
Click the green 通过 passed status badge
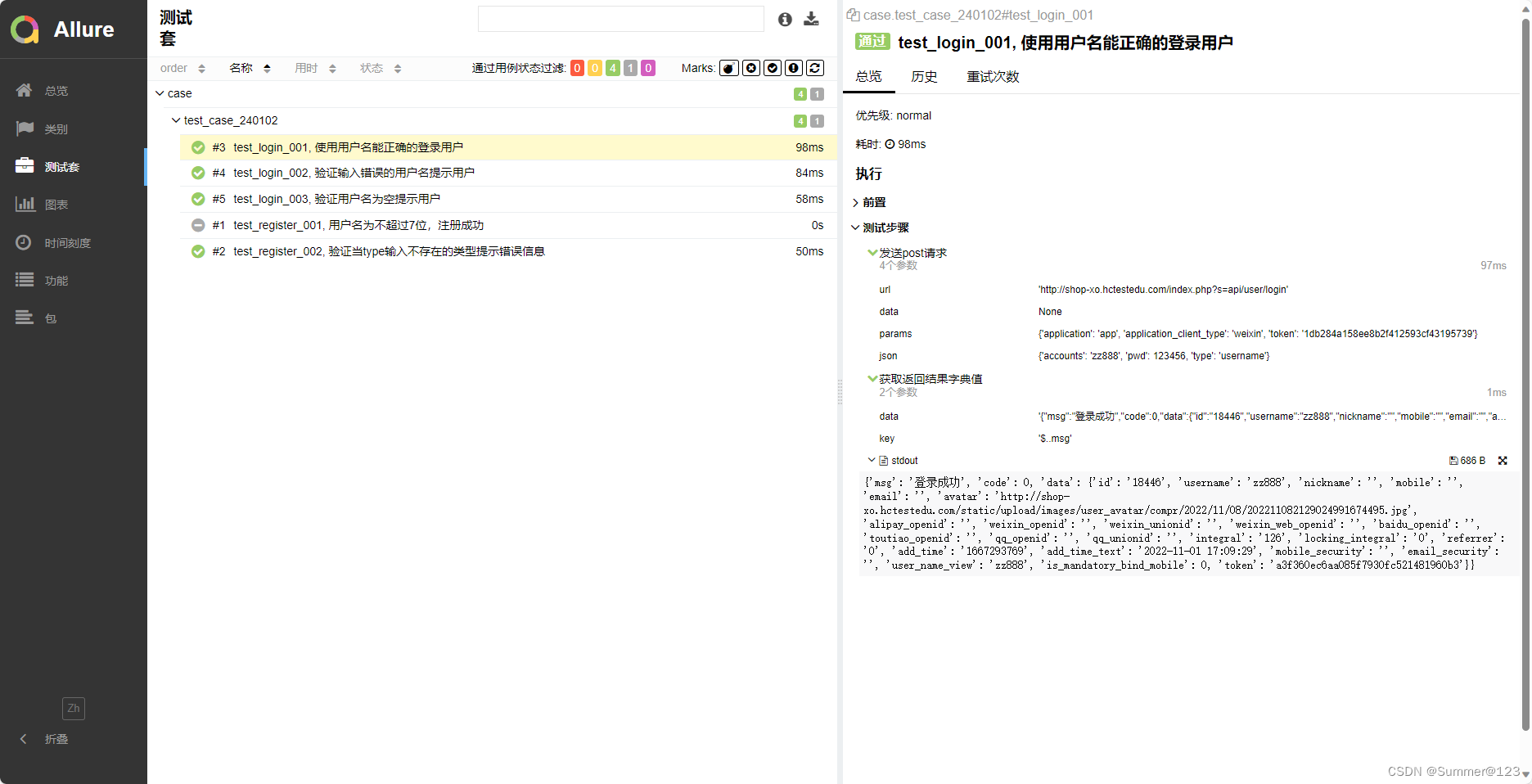pos(872,41)
